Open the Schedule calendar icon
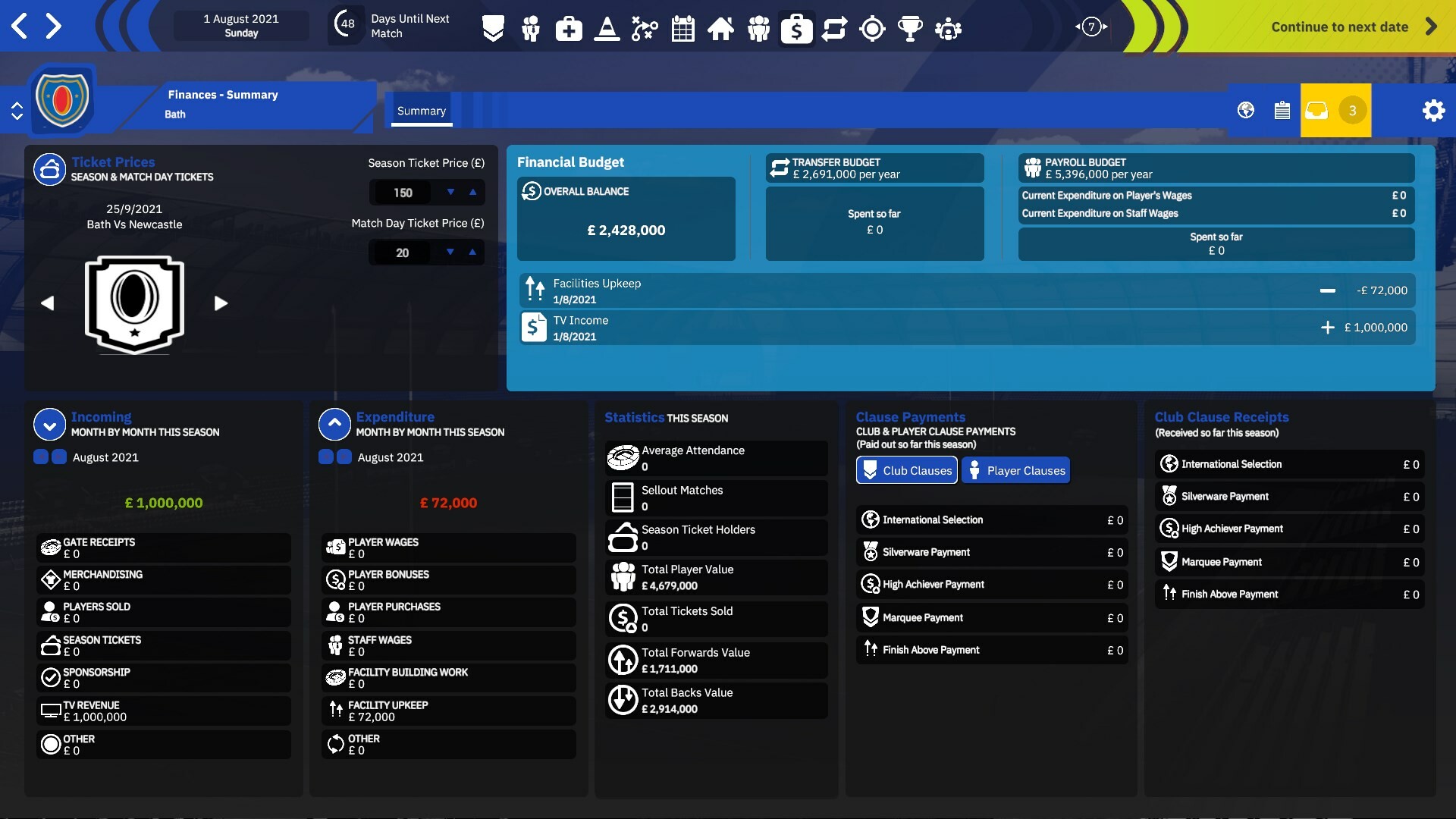This screenshot has width=1456, height=819. pos(682,29)
